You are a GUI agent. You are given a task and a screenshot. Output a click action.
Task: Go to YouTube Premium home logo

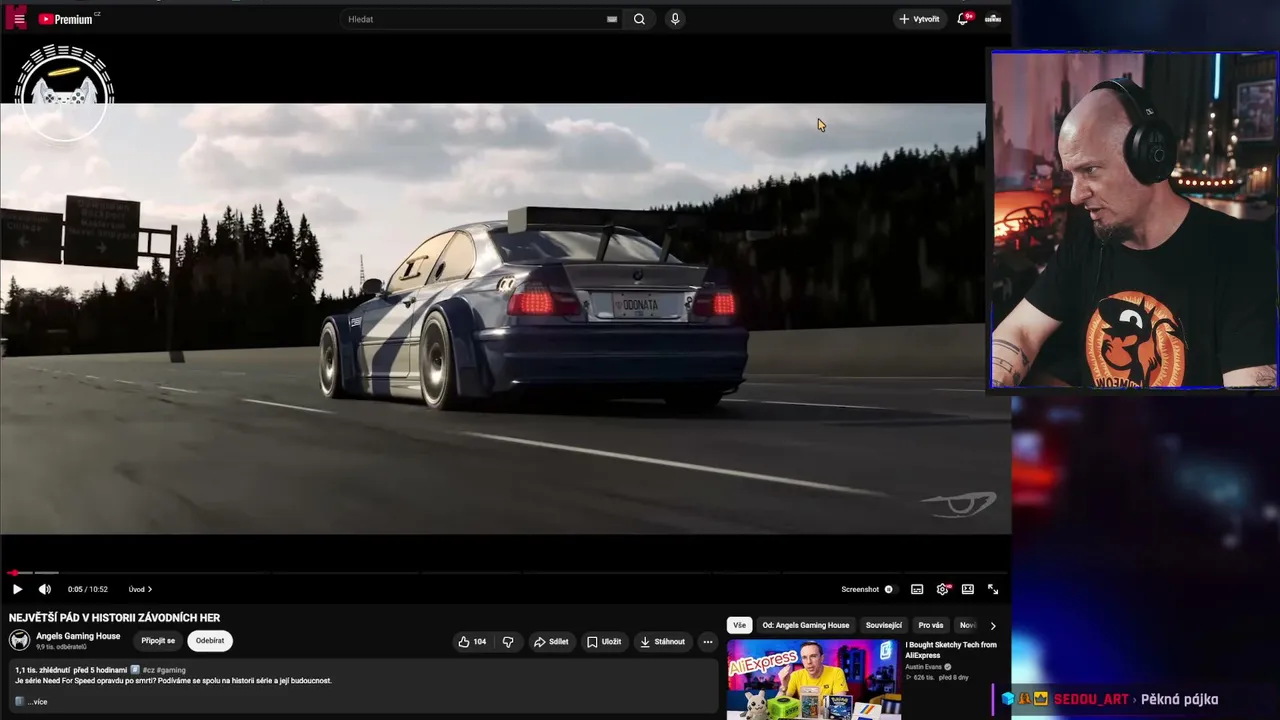point(68,19)
